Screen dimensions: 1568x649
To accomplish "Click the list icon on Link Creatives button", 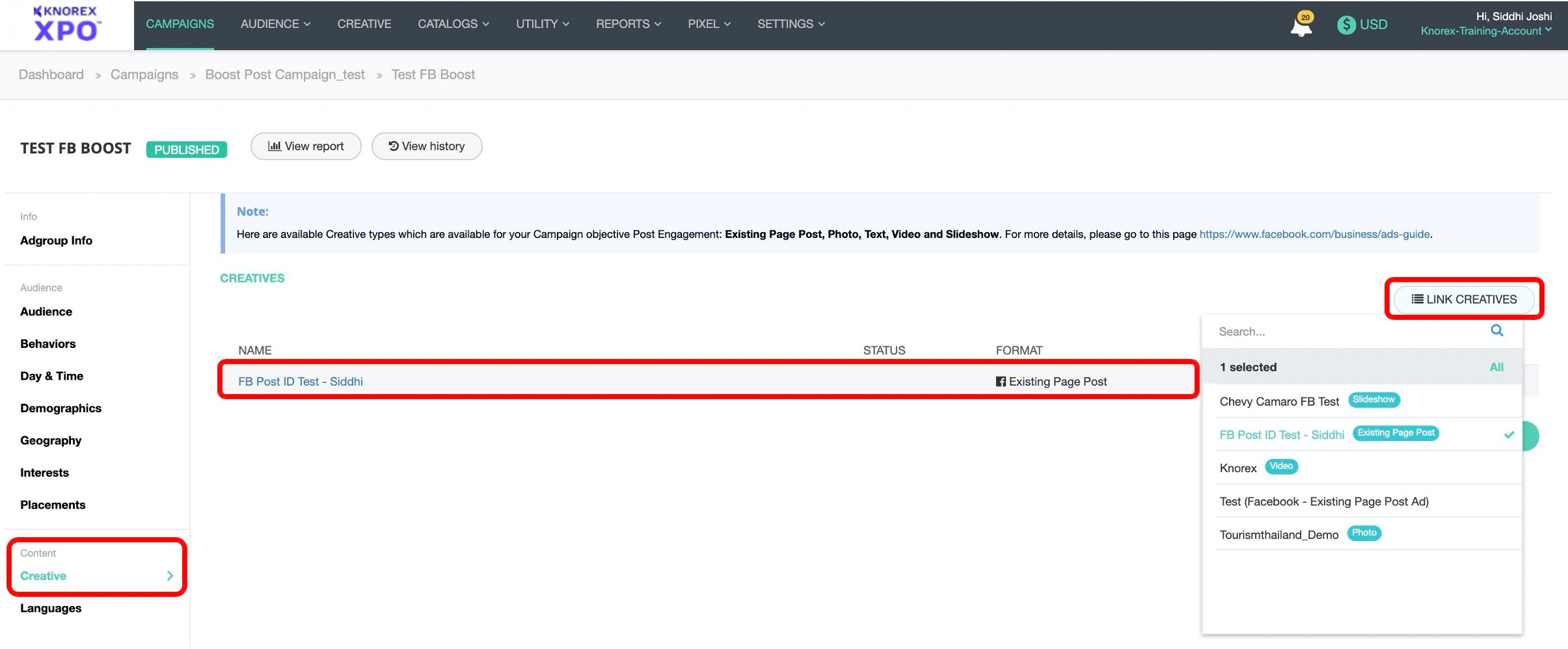I will (x=1417, y=299).
